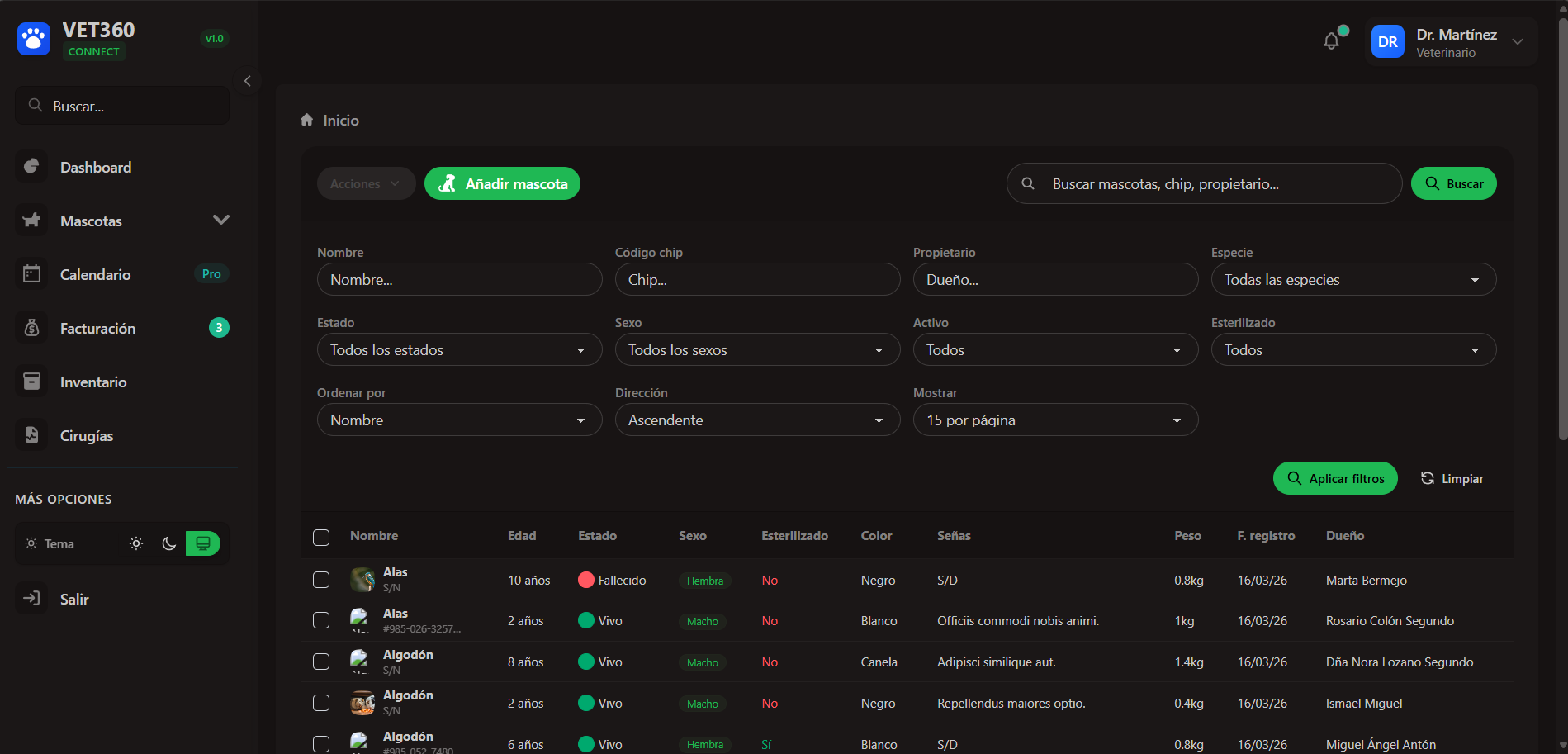
Task: Click the notification bell icon
Action: coord(1331,41)
